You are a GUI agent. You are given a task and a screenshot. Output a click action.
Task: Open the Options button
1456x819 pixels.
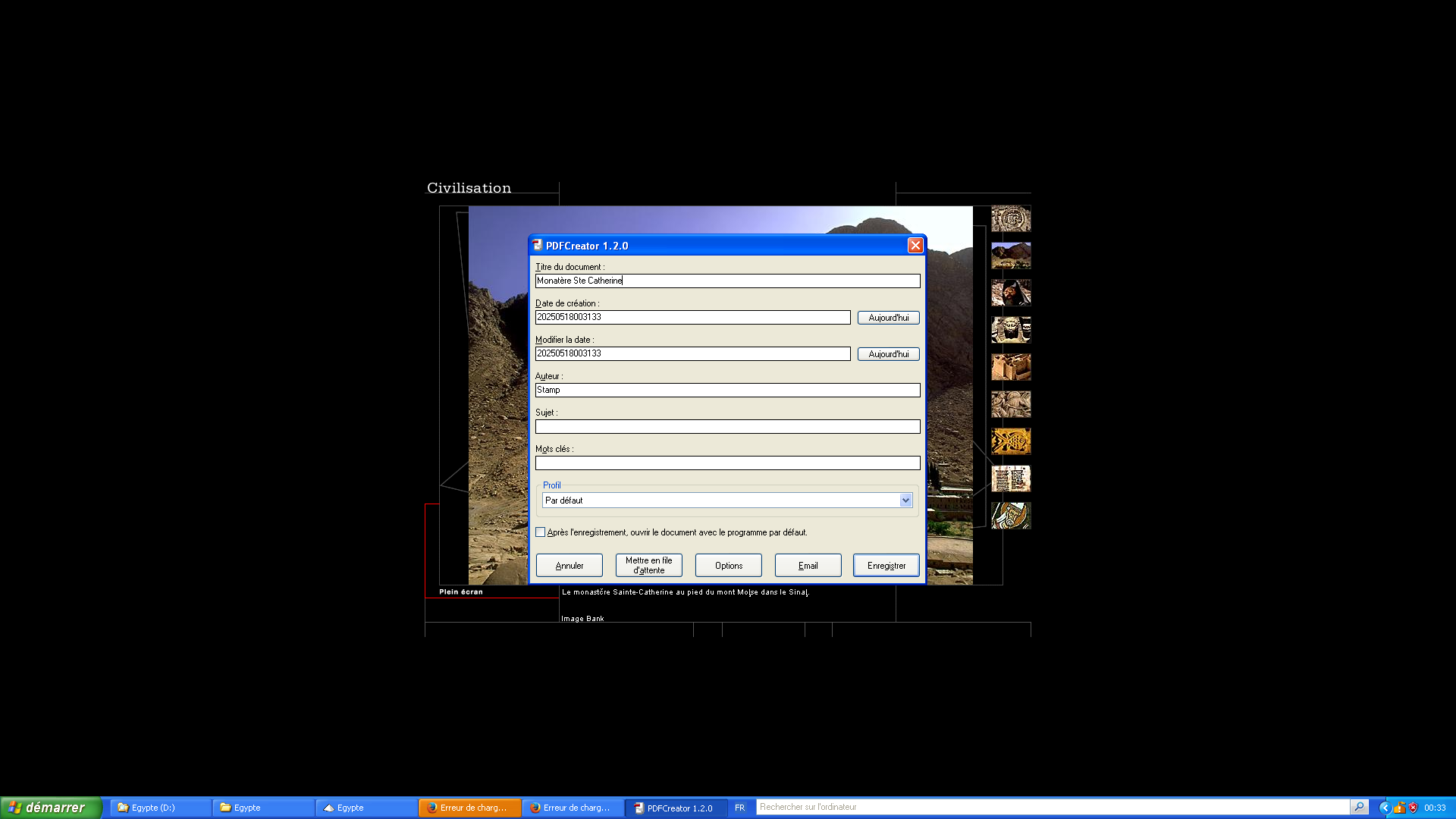coord(729,566)
